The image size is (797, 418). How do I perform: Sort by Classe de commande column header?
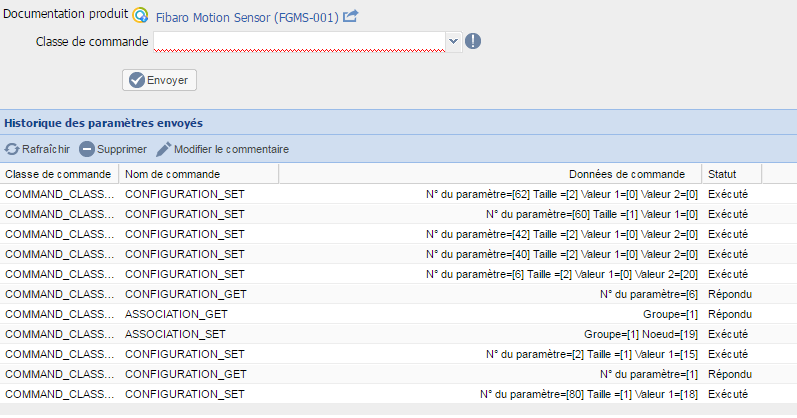pos(58,174)
